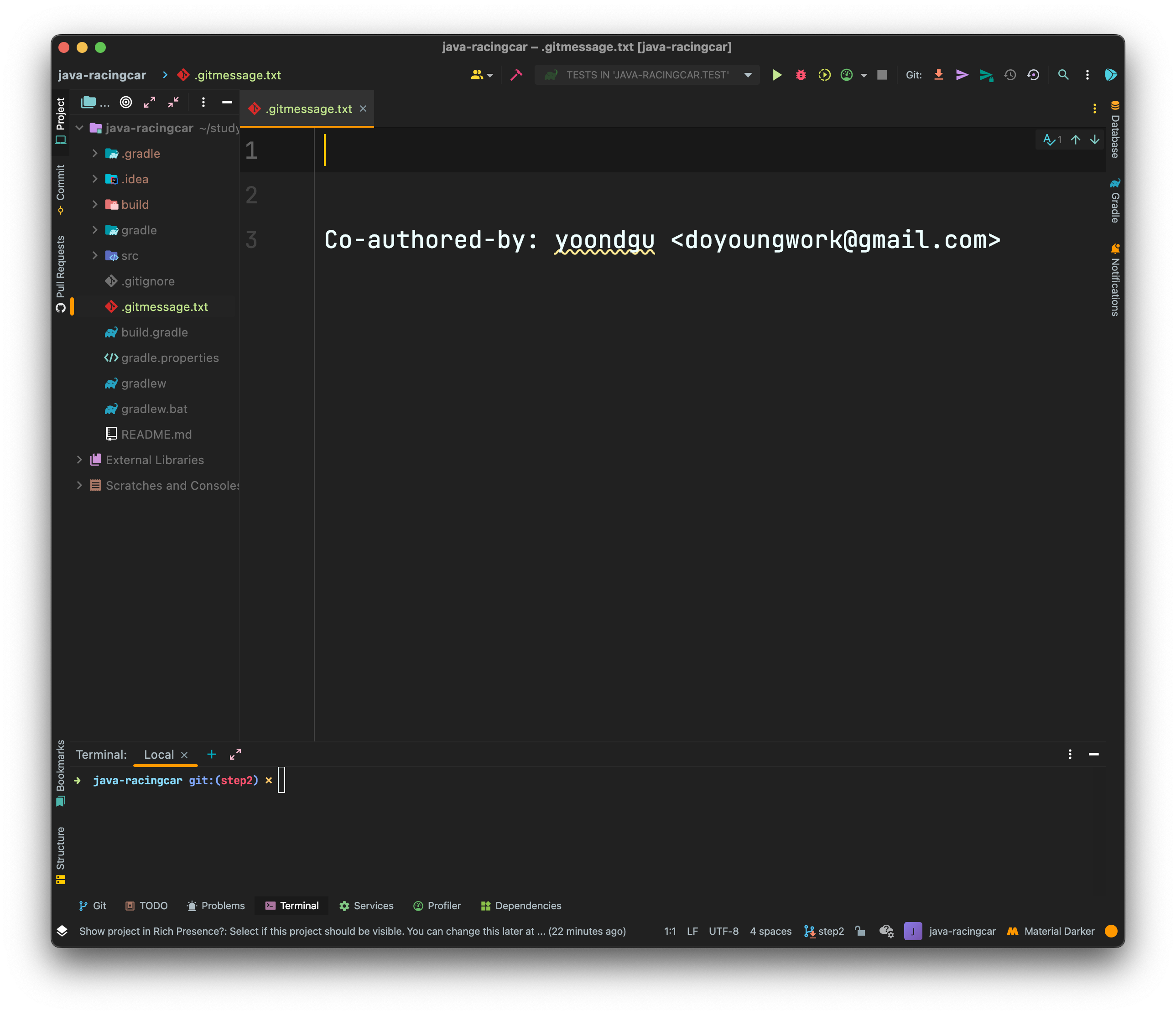Expand the src folder in project tree
The height and width of the screenshot is (1015, 1176).
(x=95, y=256)
